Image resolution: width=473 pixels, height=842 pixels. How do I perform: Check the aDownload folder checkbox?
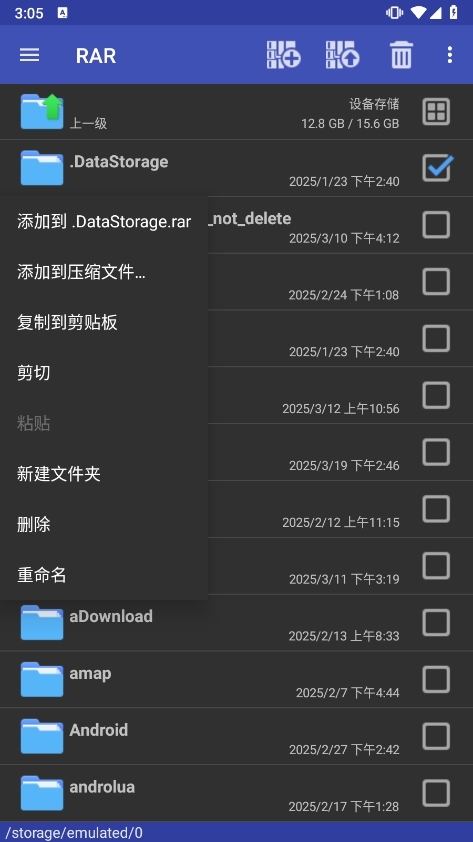click(435, 623)
